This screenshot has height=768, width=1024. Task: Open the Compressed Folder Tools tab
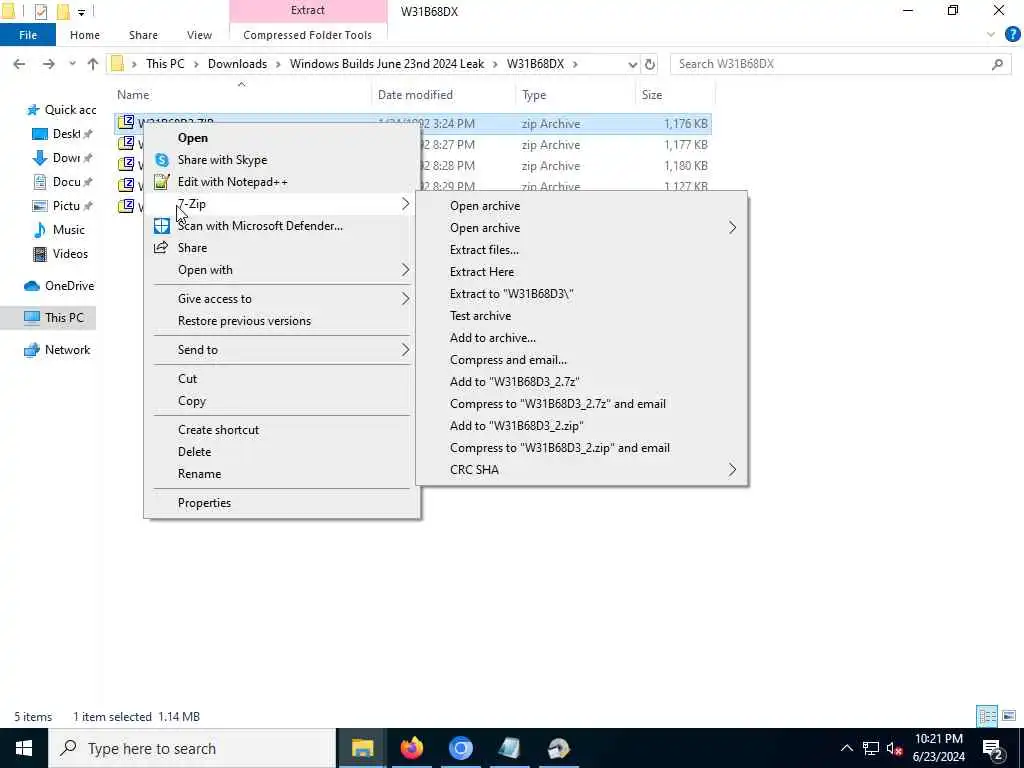pos(308,35)
